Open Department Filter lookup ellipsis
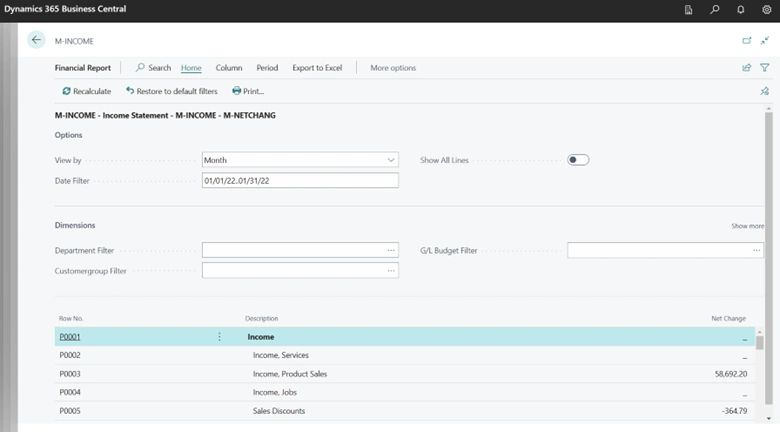780x432 pixels. pyautogui.click(x=391, y=250)
